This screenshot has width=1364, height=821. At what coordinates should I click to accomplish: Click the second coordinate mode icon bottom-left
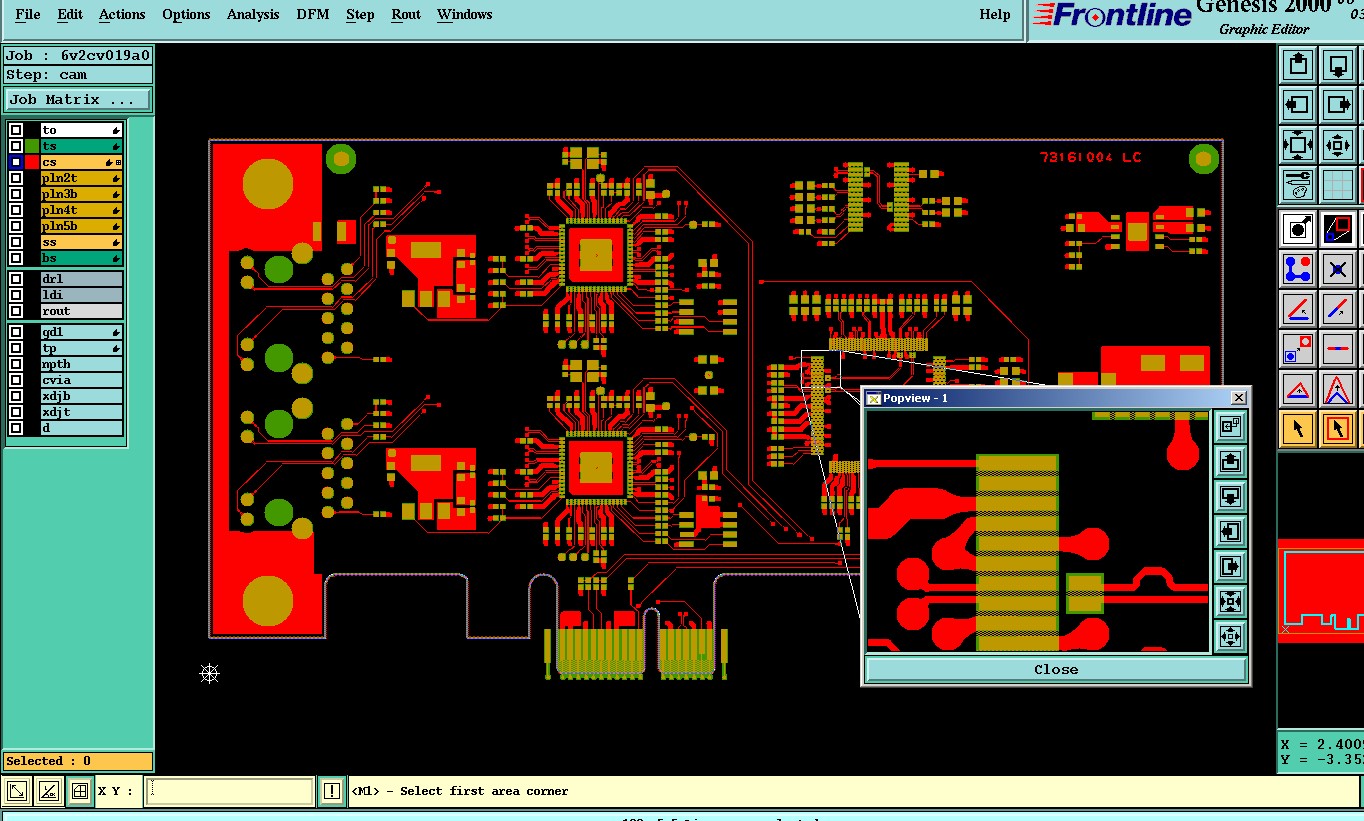(48, 792)
